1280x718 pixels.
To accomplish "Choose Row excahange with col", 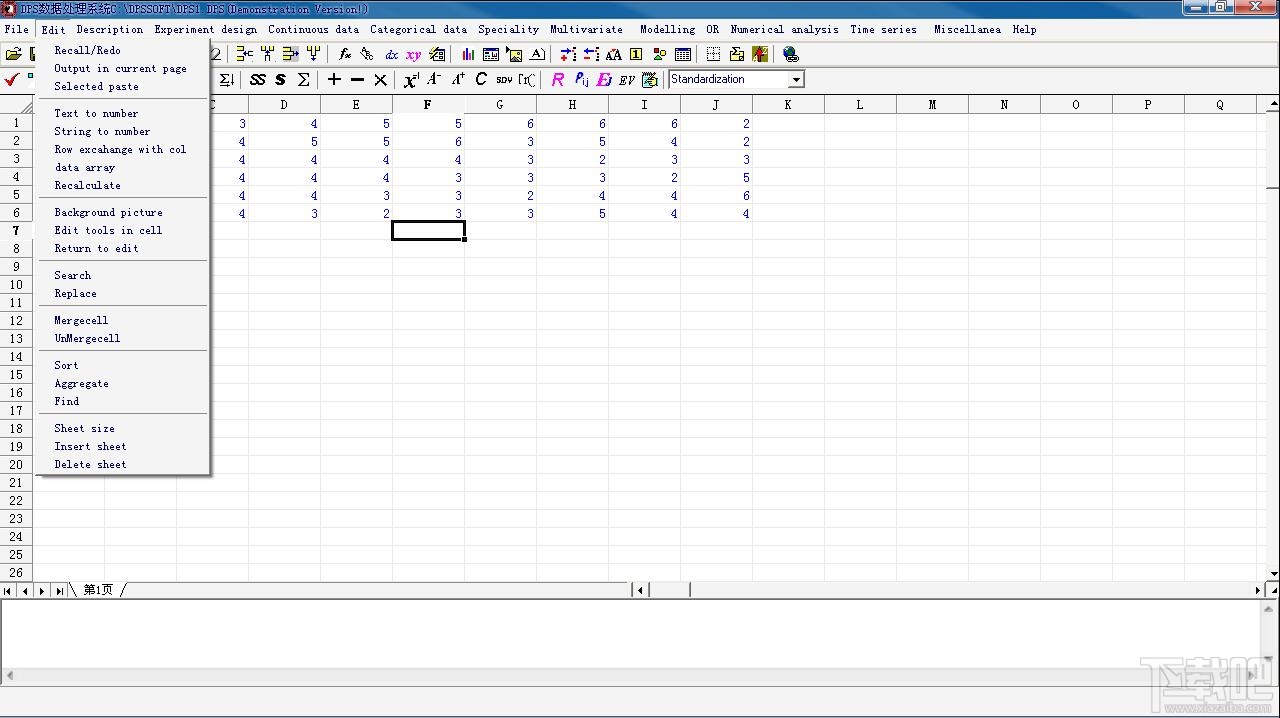I will click(x=122, y=149).
